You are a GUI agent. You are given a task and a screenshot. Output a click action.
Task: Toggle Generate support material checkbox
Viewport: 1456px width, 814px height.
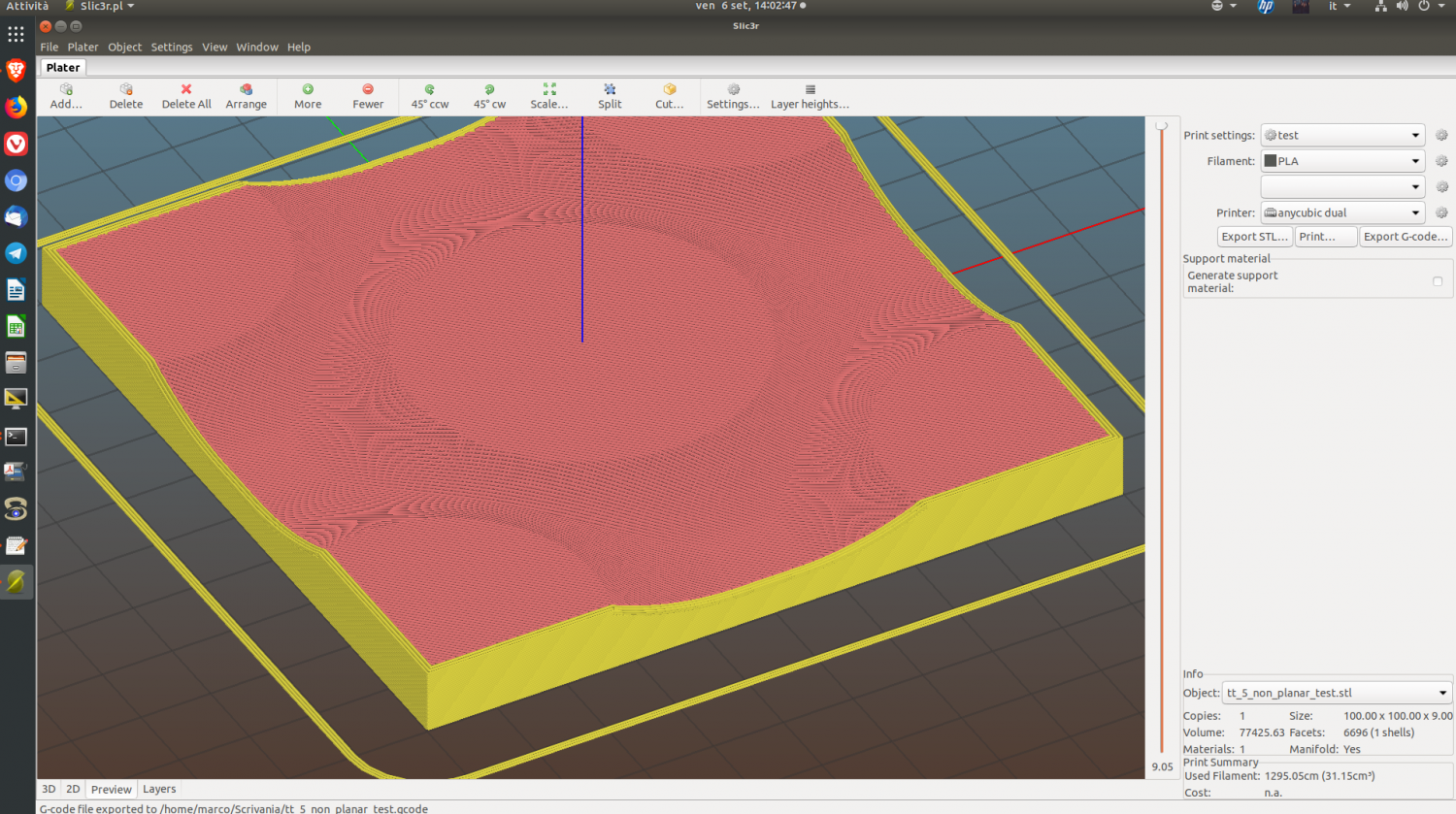tap(1438, 281)
